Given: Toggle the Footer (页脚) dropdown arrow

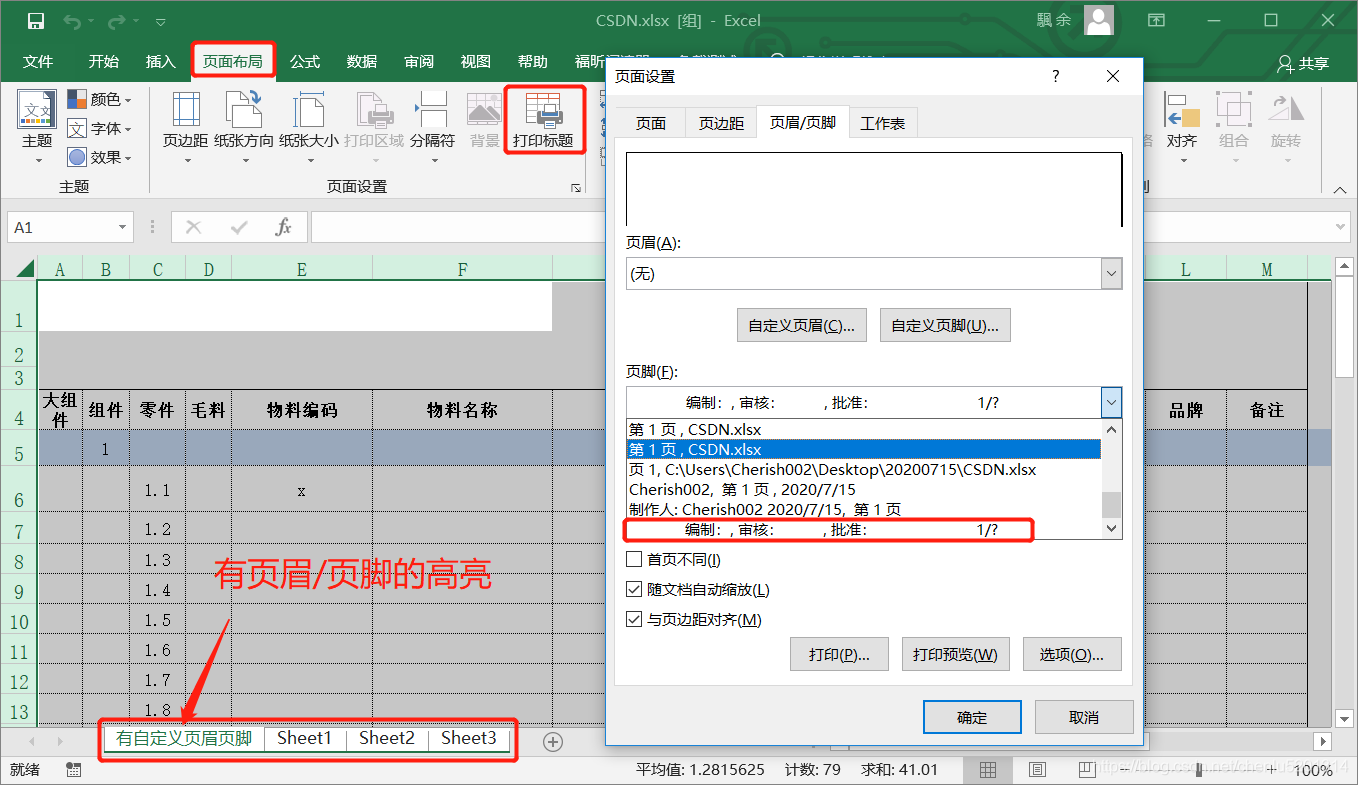Looking at the screenshot, I should (1111, 402).
